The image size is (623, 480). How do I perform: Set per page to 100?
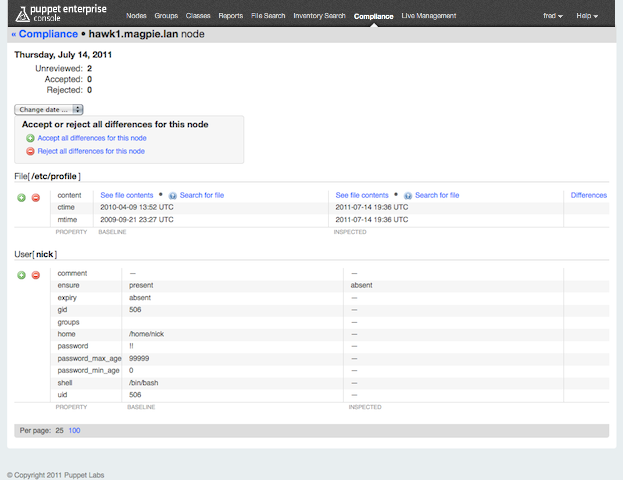tap(74, 431)
